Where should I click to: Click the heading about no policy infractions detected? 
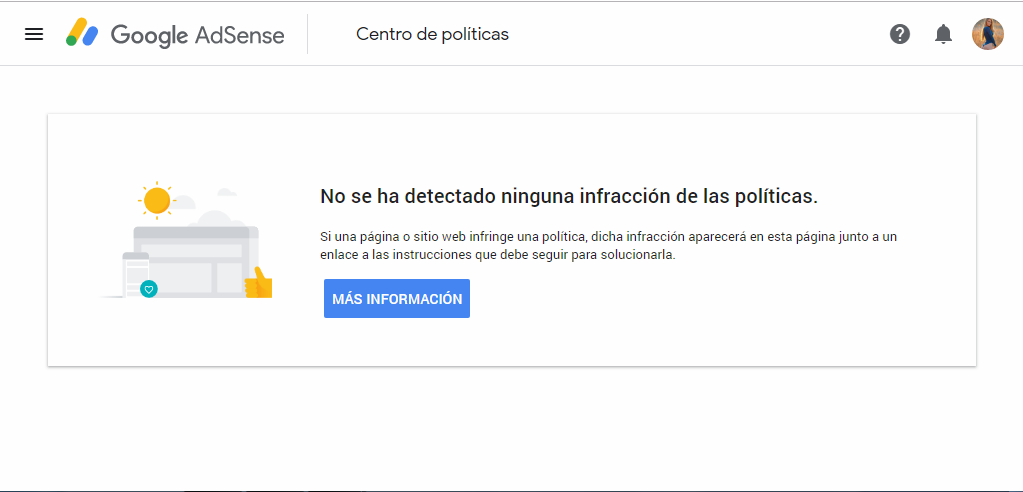[x=569, y=196]
